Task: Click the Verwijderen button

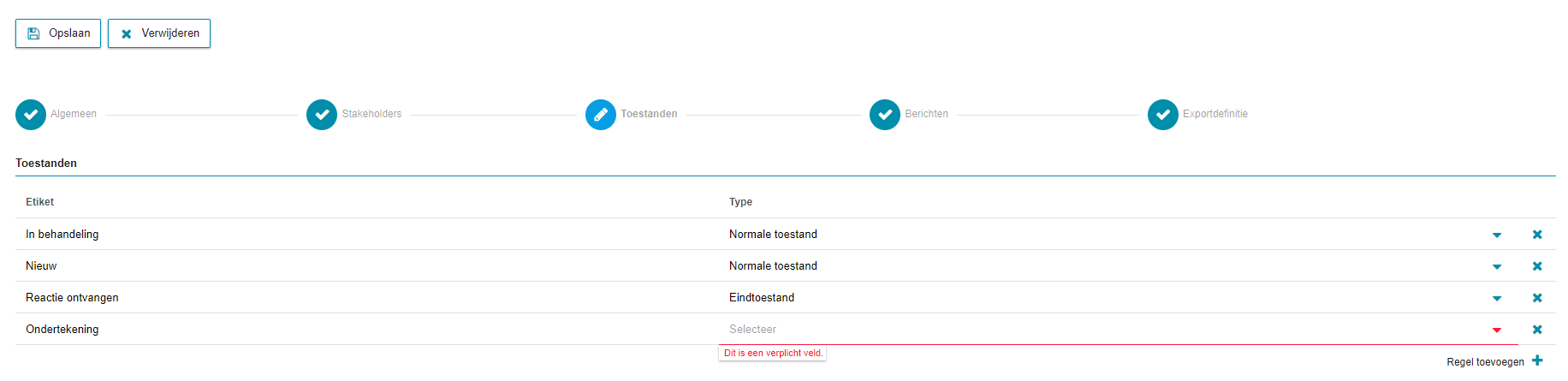Action: click(159, 33)
